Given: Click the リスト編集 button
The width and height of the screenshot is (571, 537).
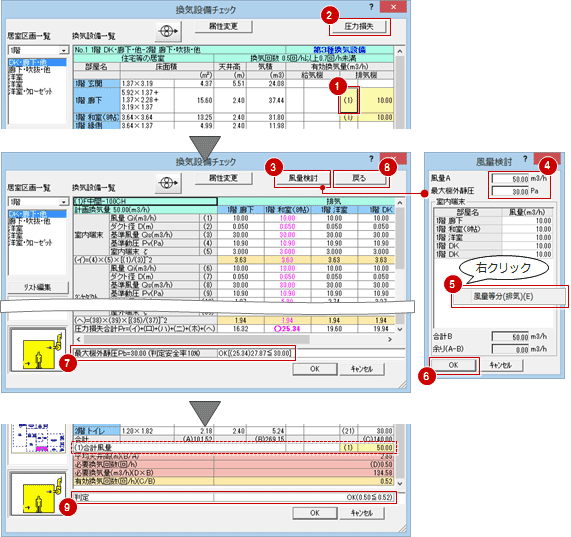Looking at the screenshot, I should pyautogui.click(x=38, y=287).
